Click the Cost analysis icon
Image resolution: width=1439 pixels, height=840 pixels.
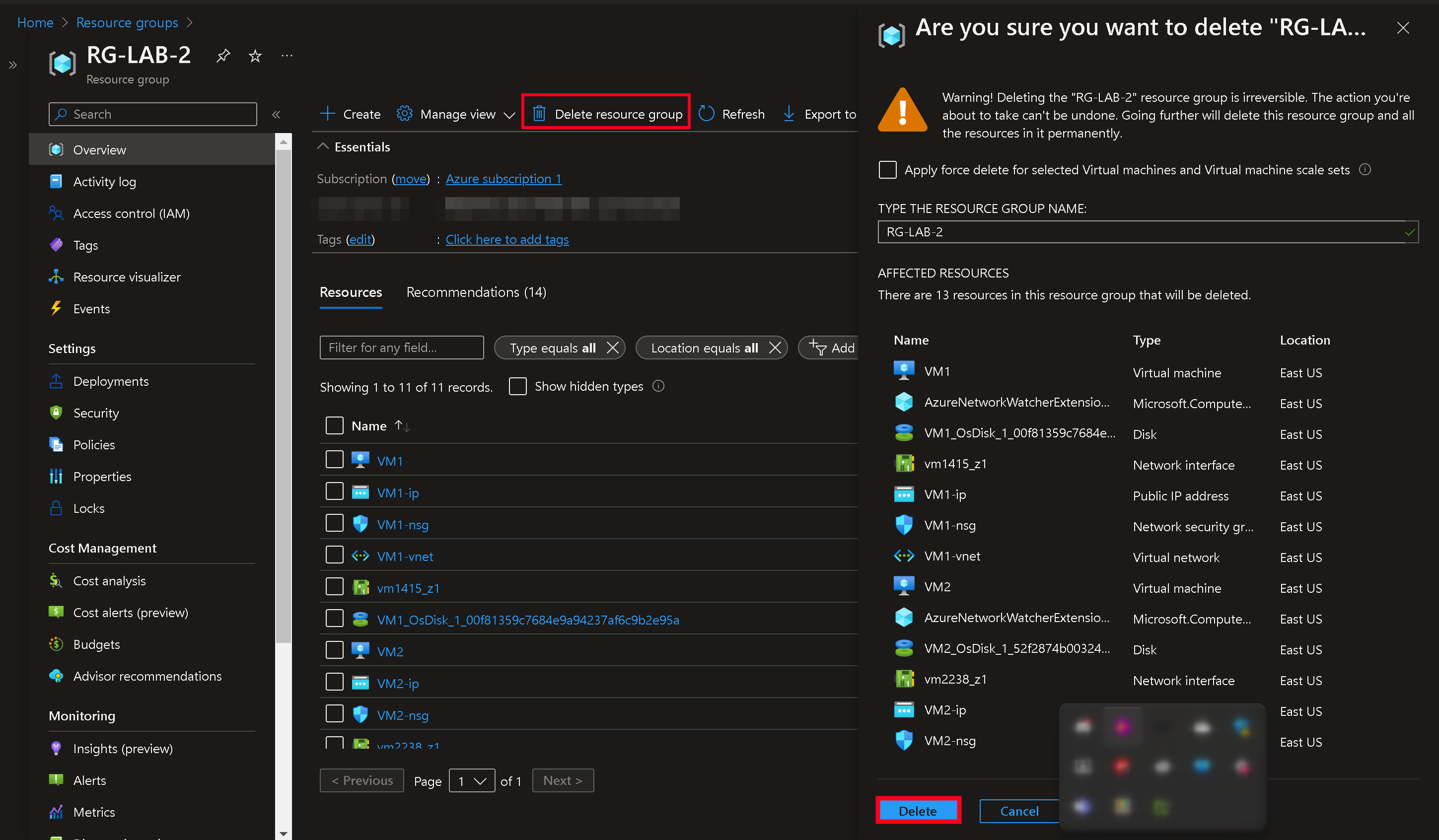[56, 580]
